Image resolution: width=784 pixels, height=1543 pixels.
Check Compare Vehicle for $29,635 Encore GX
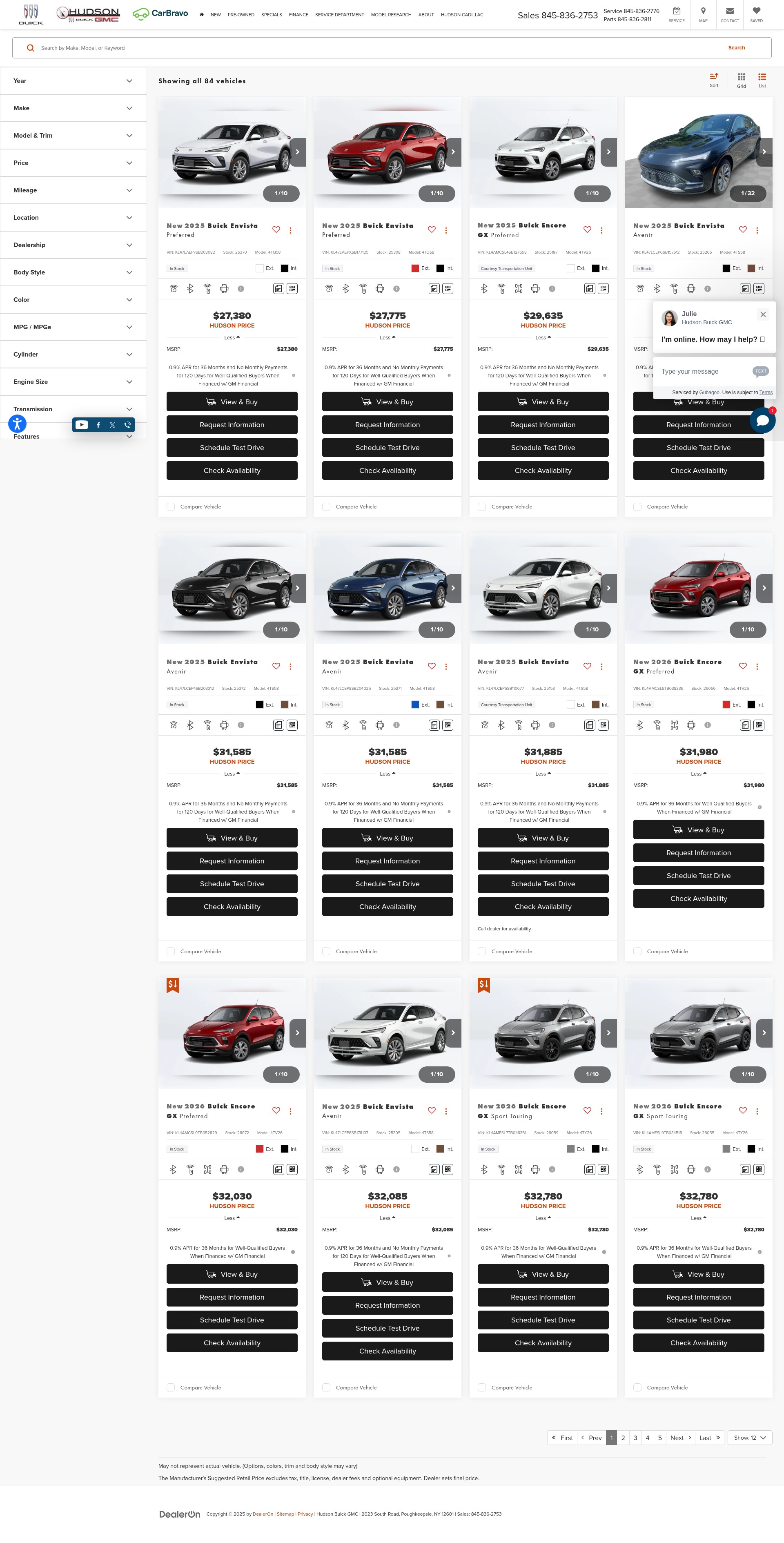point(482,507)
